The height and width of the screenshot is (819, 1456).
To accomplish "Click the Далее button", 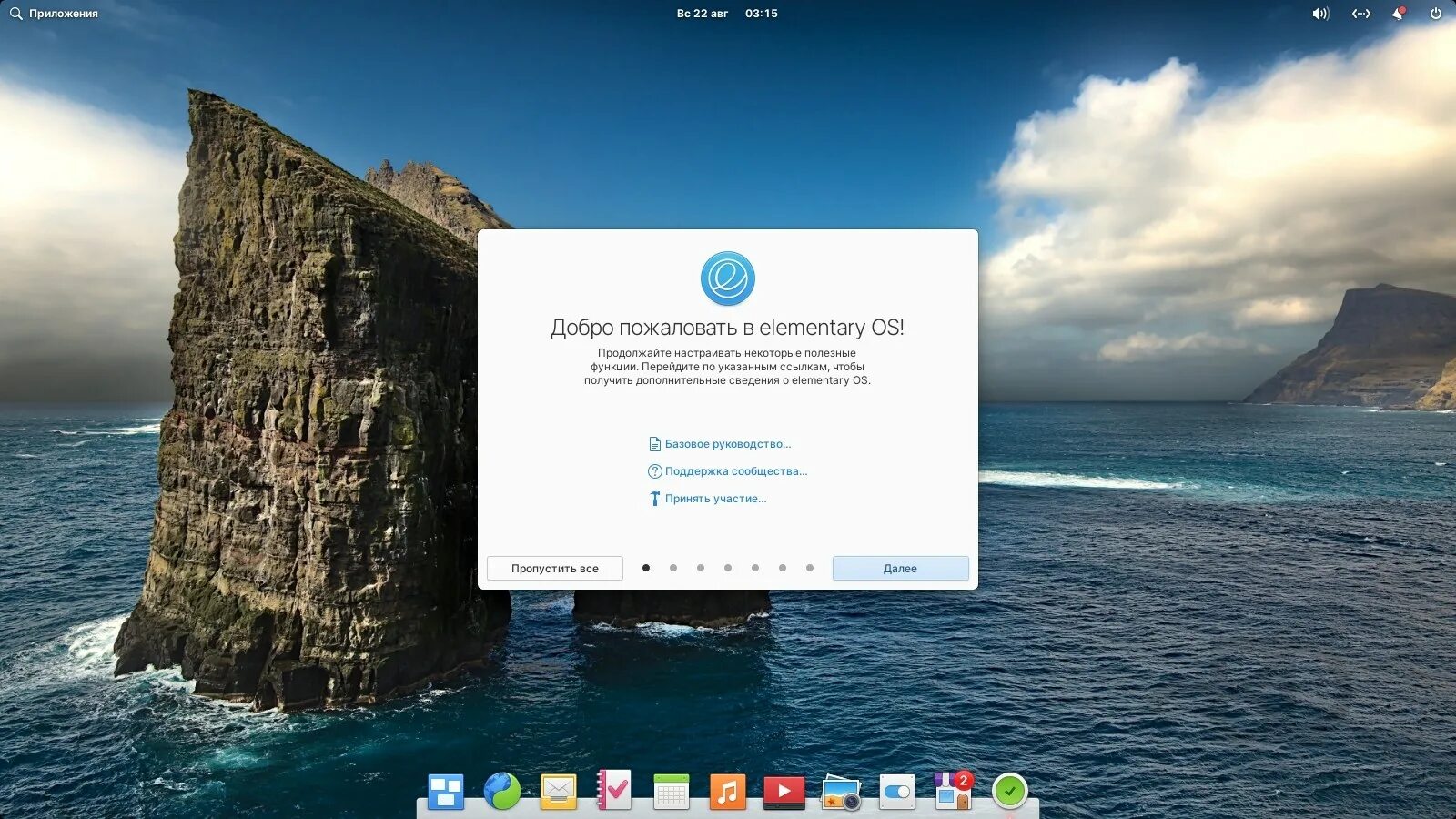I will pos(901,568).
